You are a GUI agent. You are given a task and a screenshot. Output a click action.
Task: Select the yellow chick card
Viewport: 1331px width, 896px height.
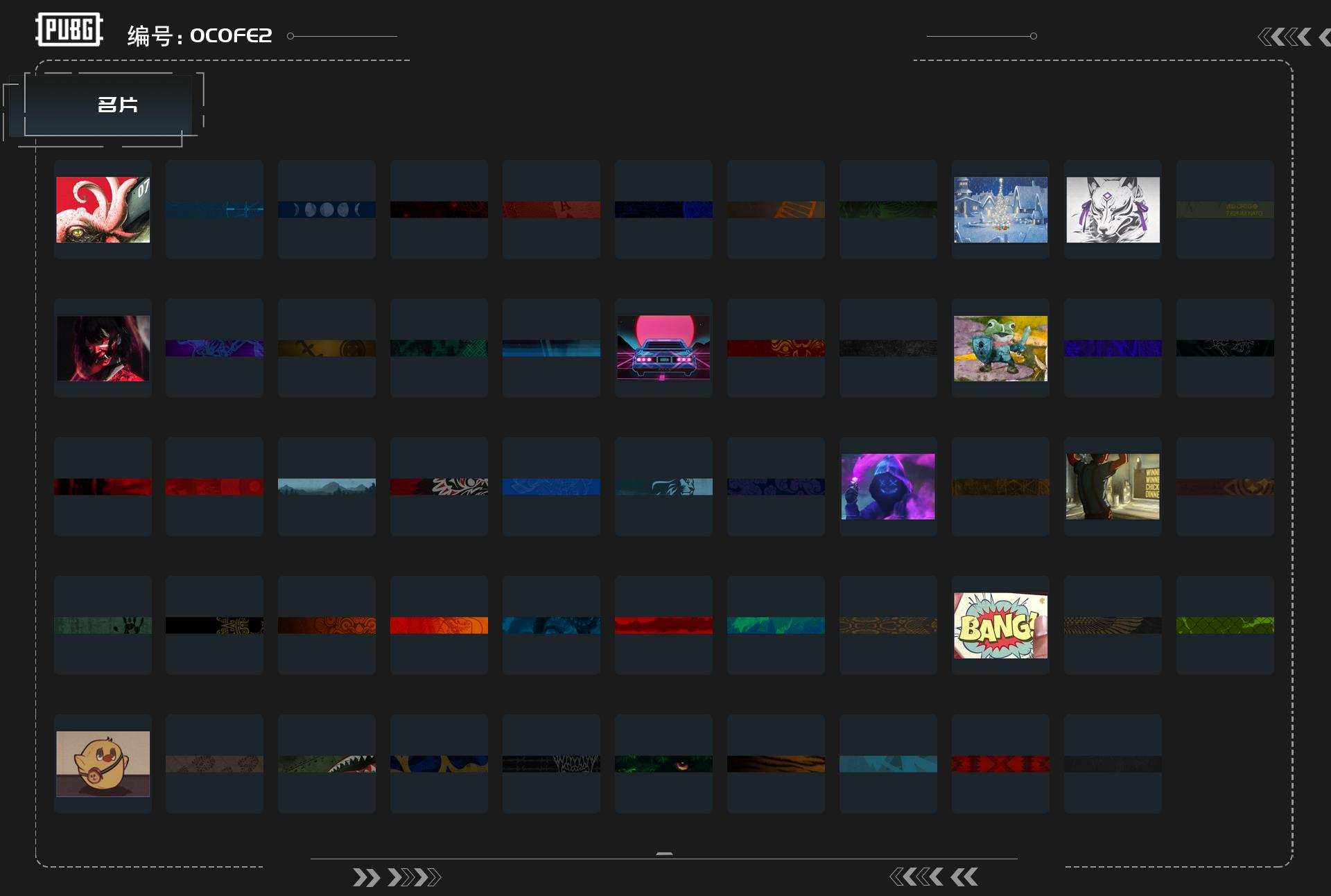(x=103, y=764)
